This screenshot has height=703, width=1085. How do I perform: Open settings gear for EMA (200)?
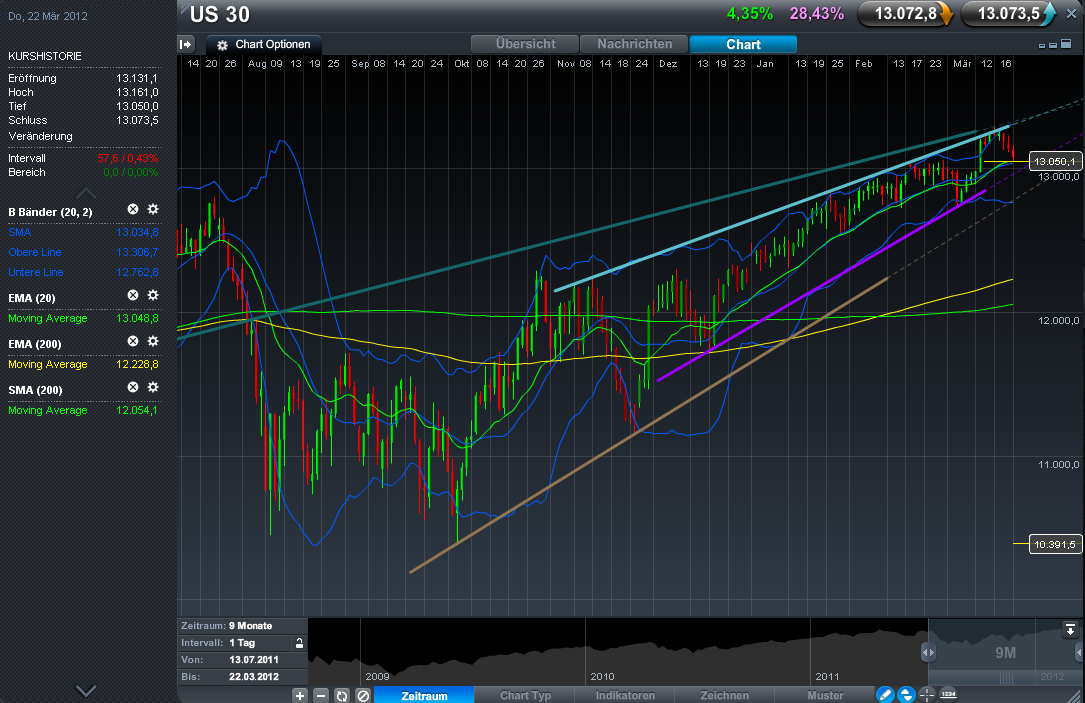(x=153, y=341)
